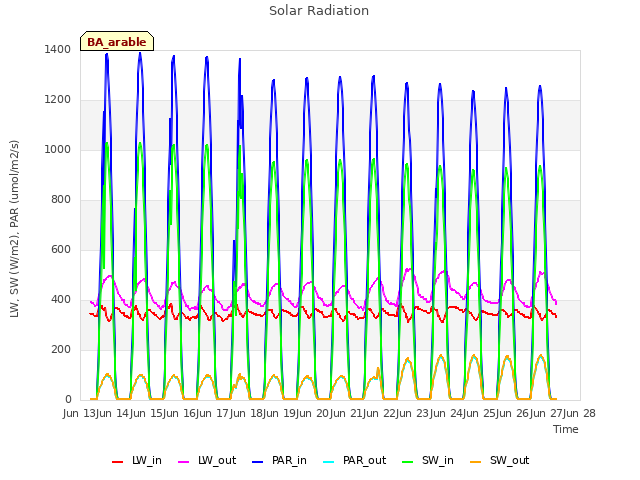Click the PAR_in blue legend swatch
640x480 pixels.
(258, 462)
